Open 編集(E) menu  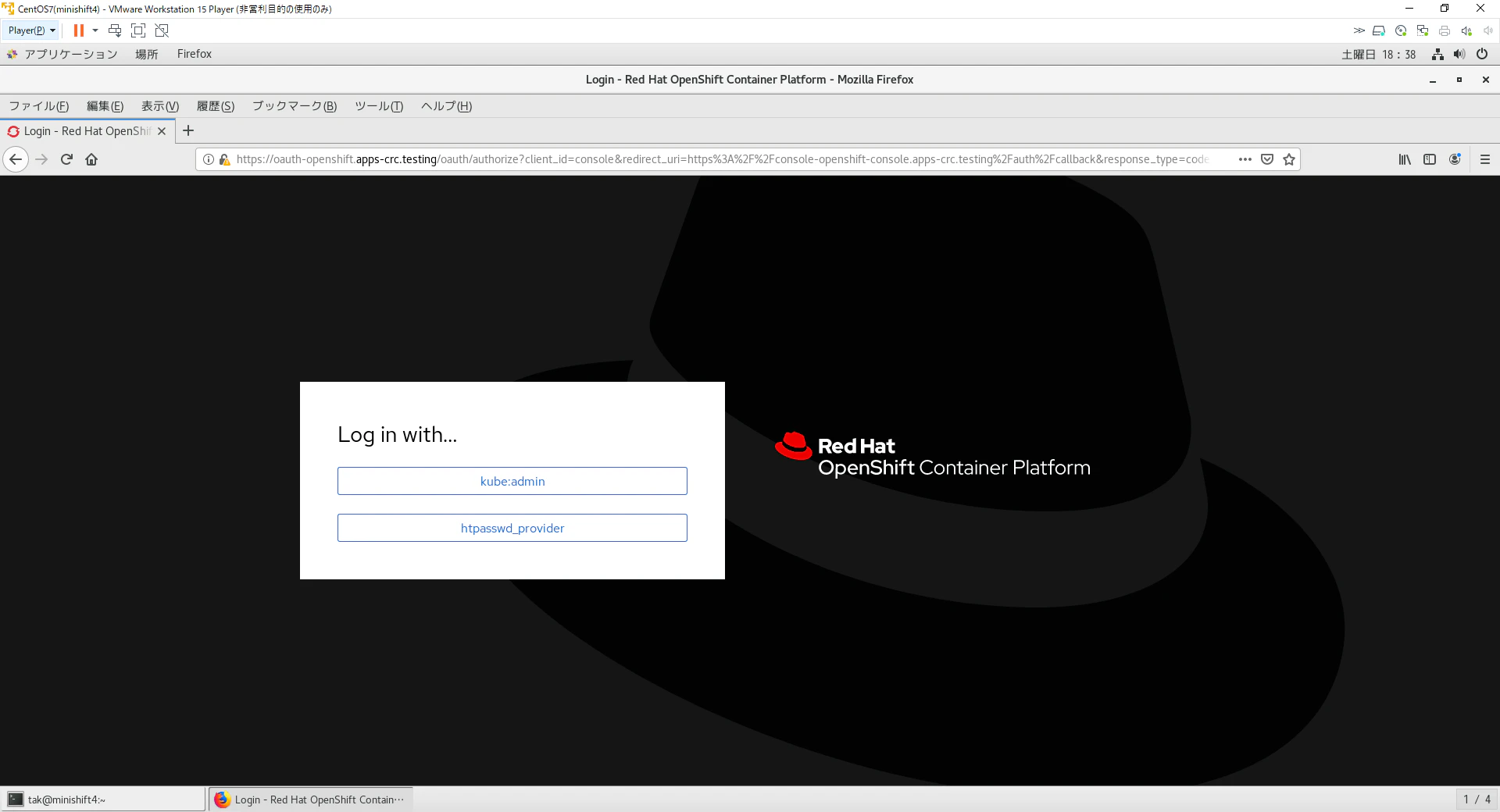(x=105, y=106)
